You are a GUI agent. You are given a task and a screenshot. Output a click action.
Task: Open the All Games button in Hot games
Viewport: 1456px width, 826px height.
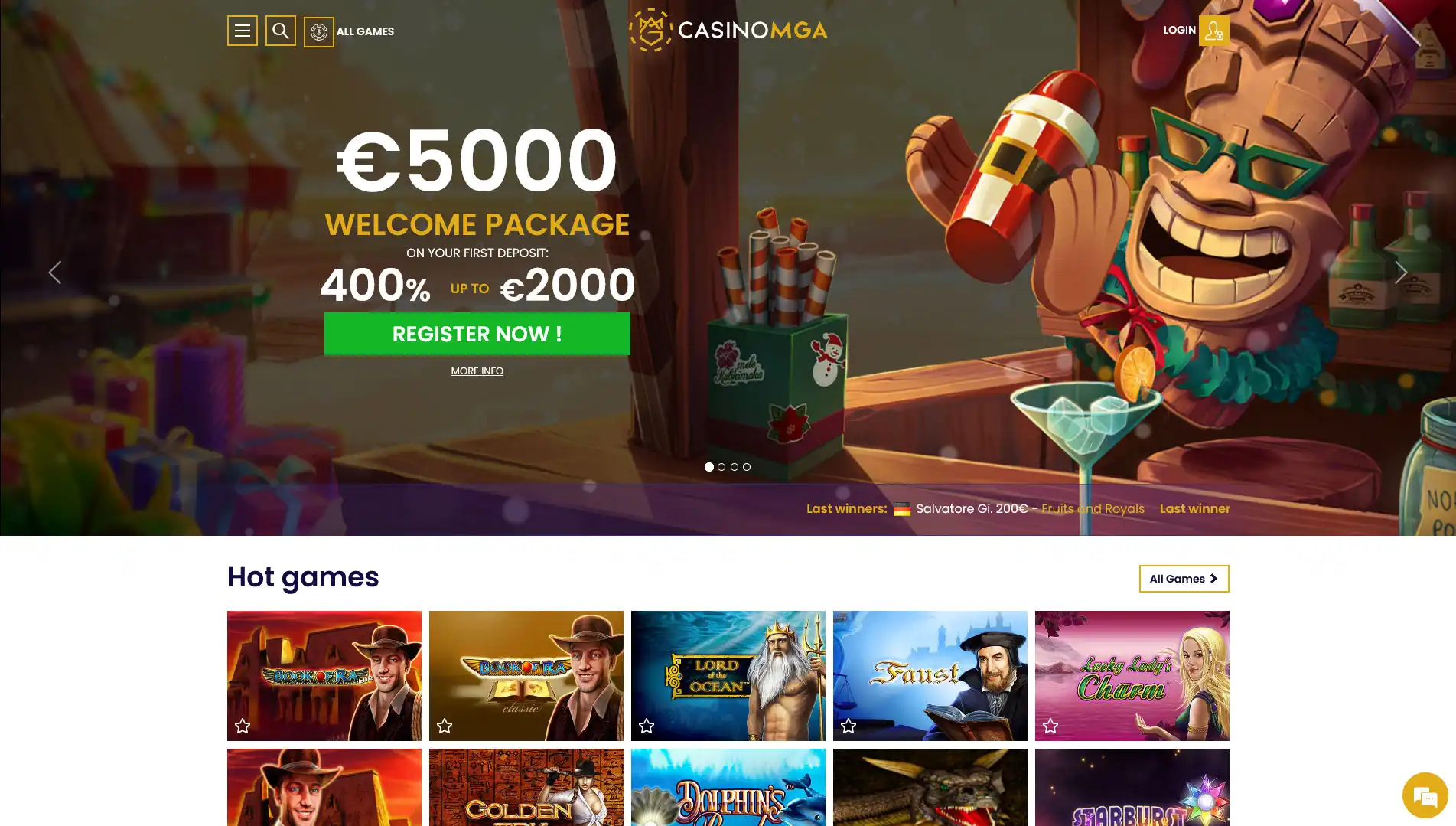pos(1184,579)
